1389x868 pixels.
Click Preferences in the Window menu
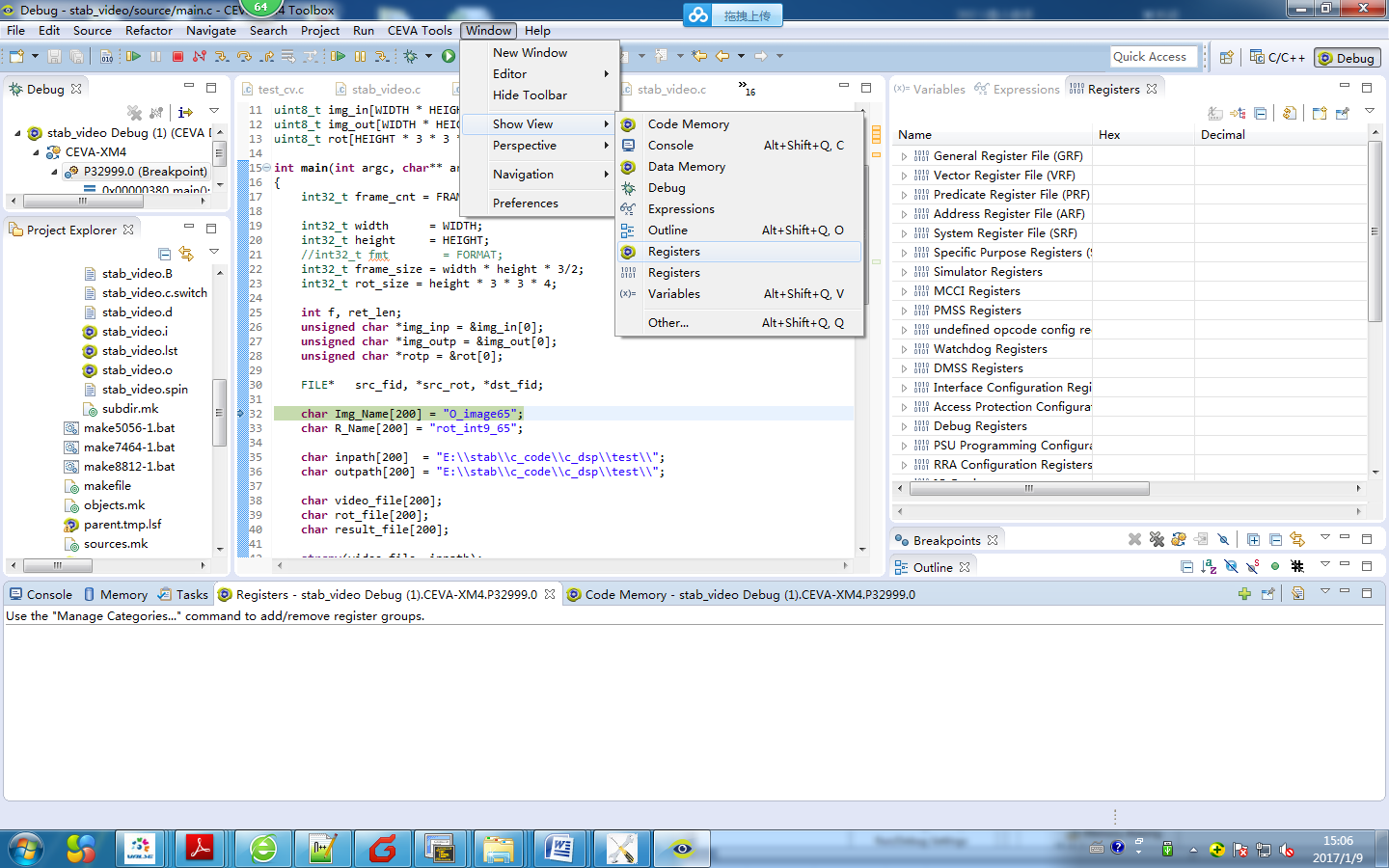click(x=525, y=203)
